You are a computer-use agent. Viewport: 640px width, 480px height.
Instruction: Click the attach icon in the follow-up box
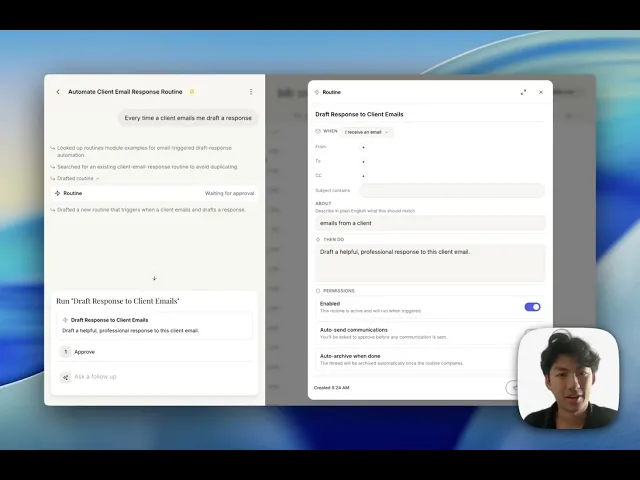pyautogui.click(x=65, y=377)
